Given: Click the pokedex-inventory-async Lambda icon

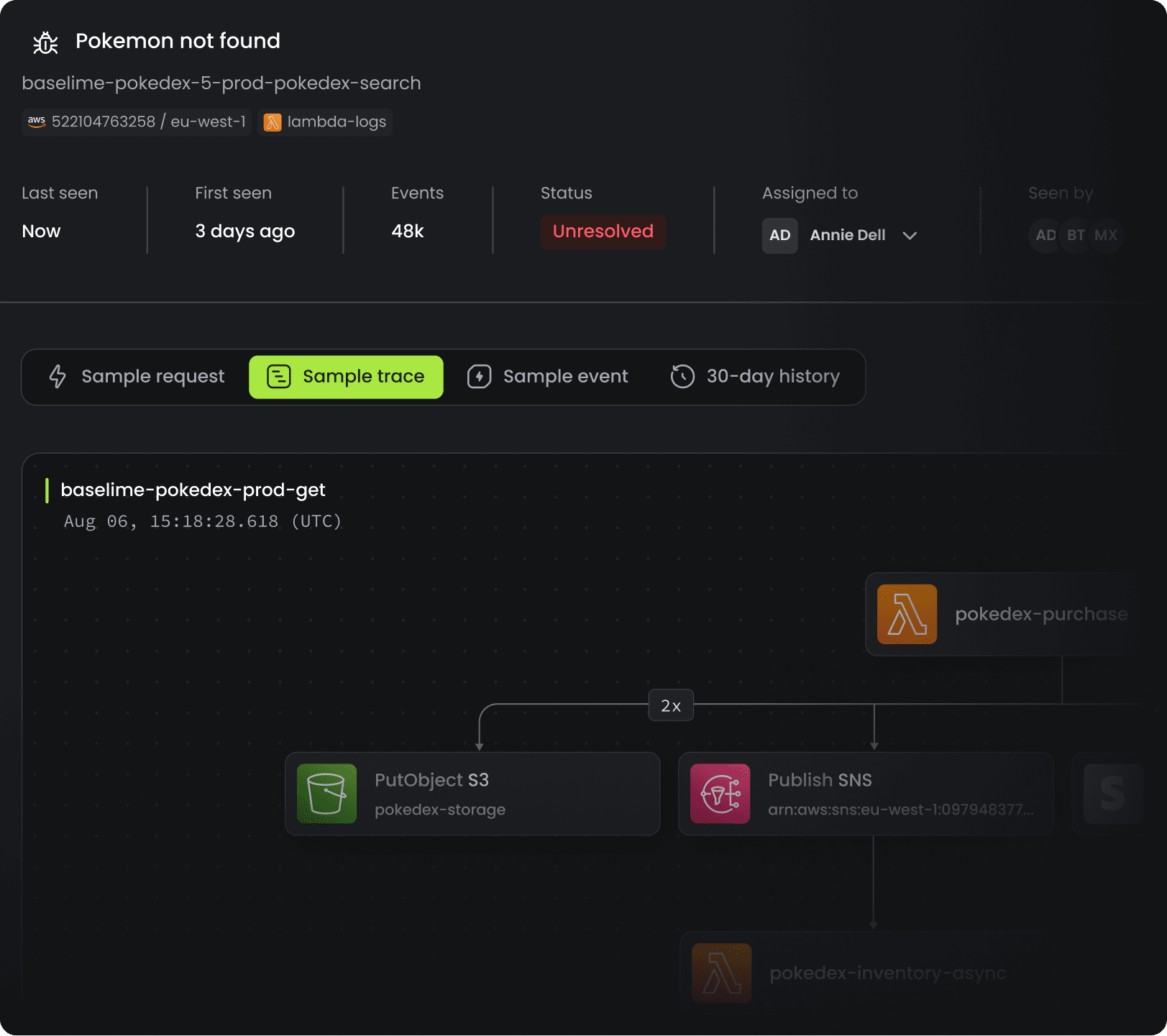Looking at the screenshot, I should [x=721, y=973].
